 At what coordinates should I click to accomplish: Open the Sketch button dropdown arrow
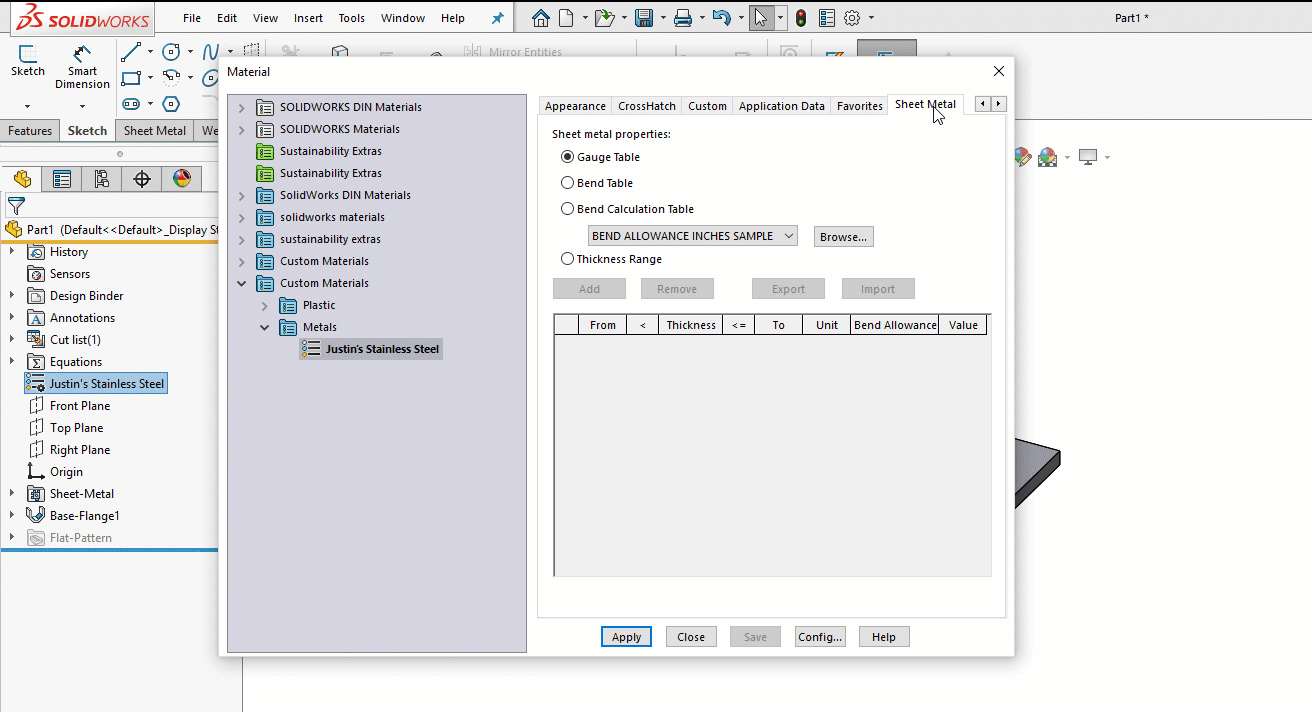point(28,105)
